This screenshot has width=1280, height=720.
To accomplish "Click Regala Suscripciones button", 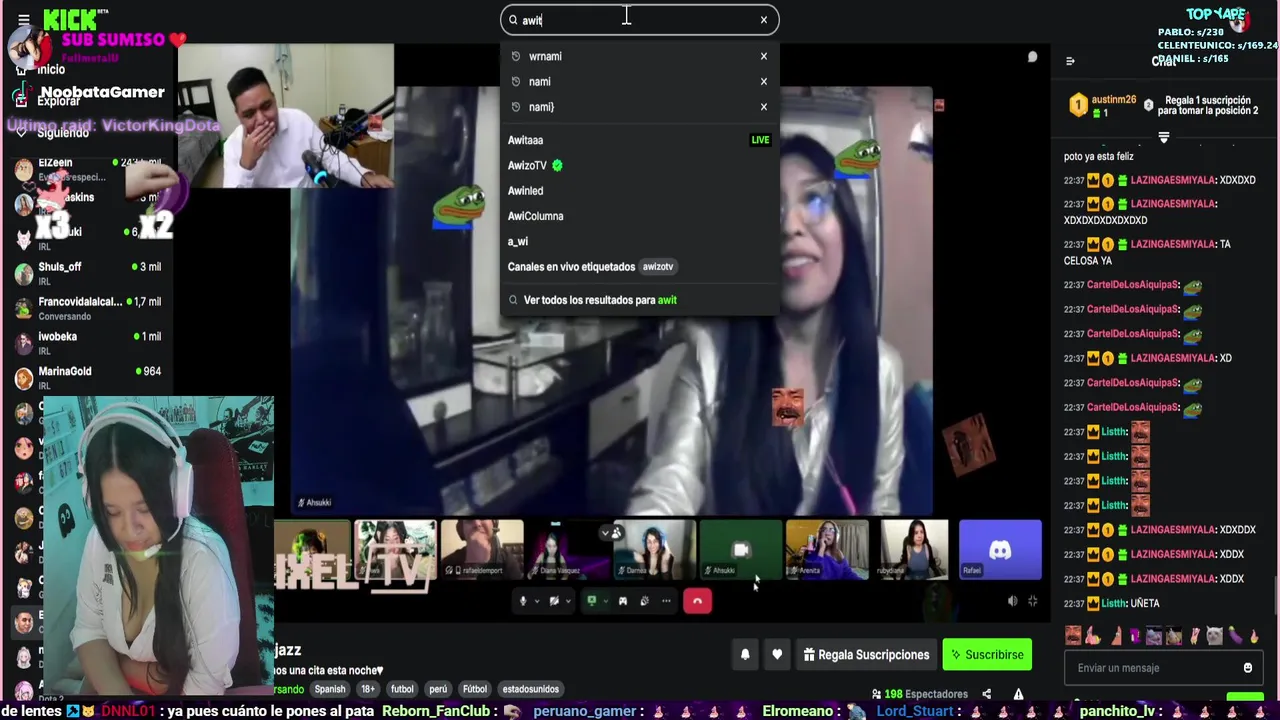I will pos(866,655).
